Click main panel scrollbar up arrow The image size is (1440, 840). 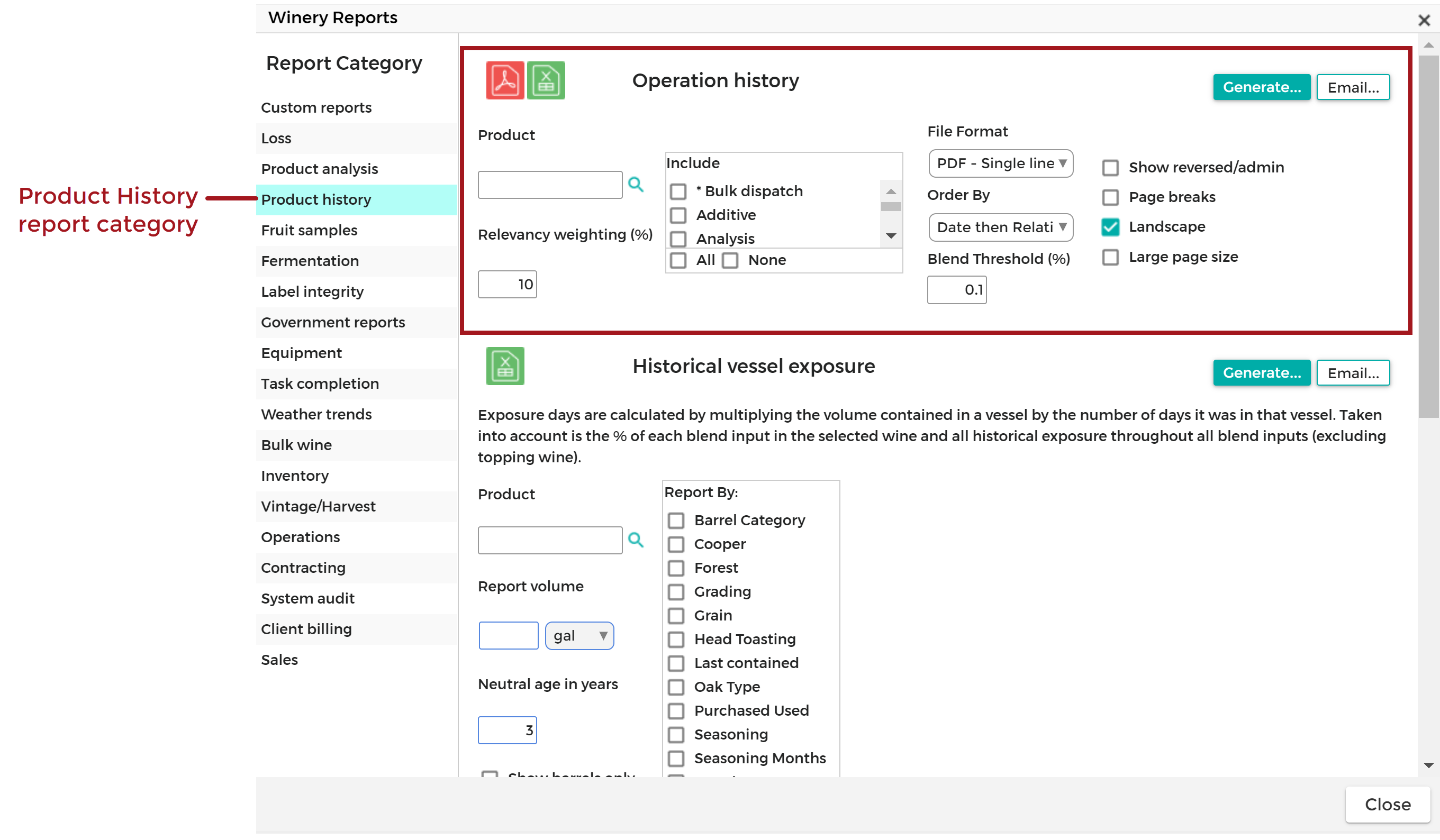coord(1428,45)
